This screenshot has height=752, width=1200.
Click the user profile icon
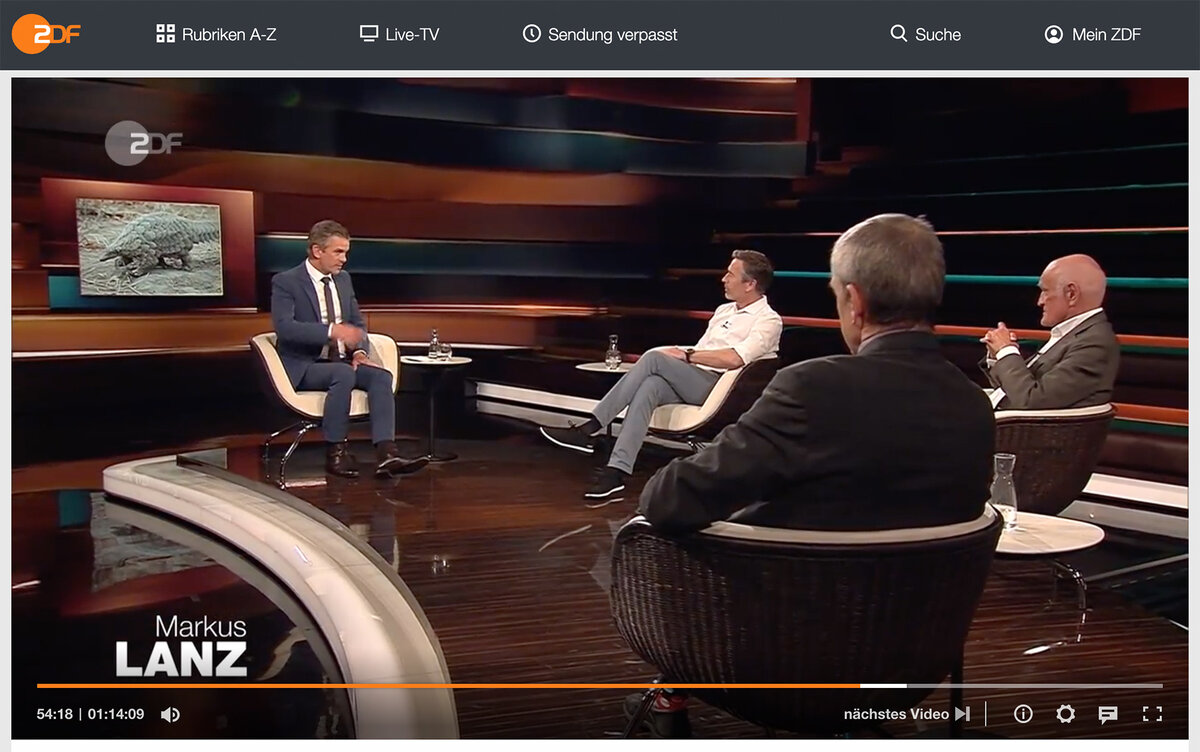pos(1053,34)
